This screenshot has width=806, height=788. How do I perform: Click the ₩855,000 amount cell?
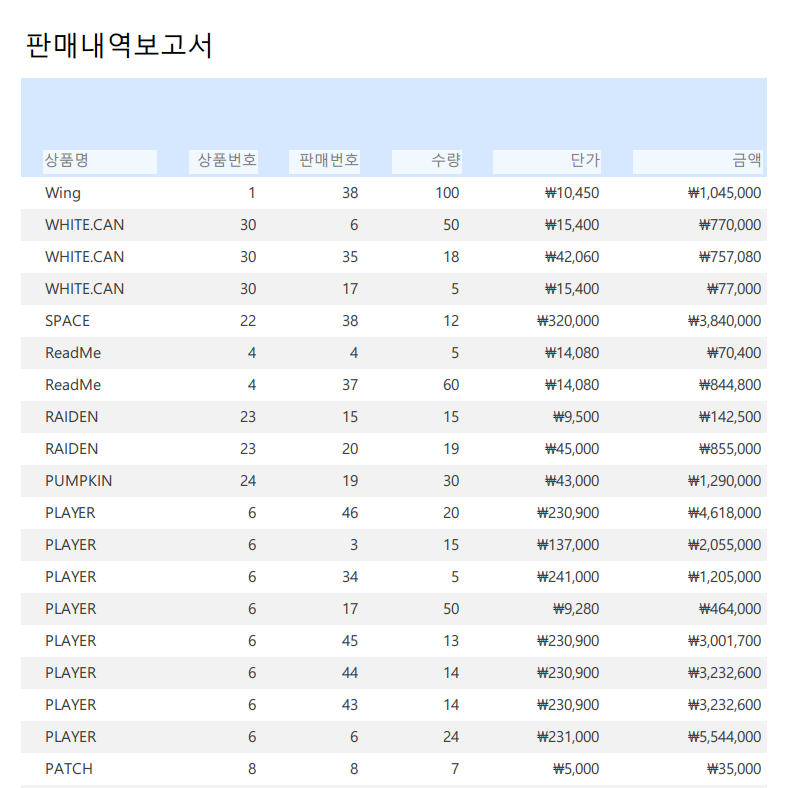click(730, 449)
